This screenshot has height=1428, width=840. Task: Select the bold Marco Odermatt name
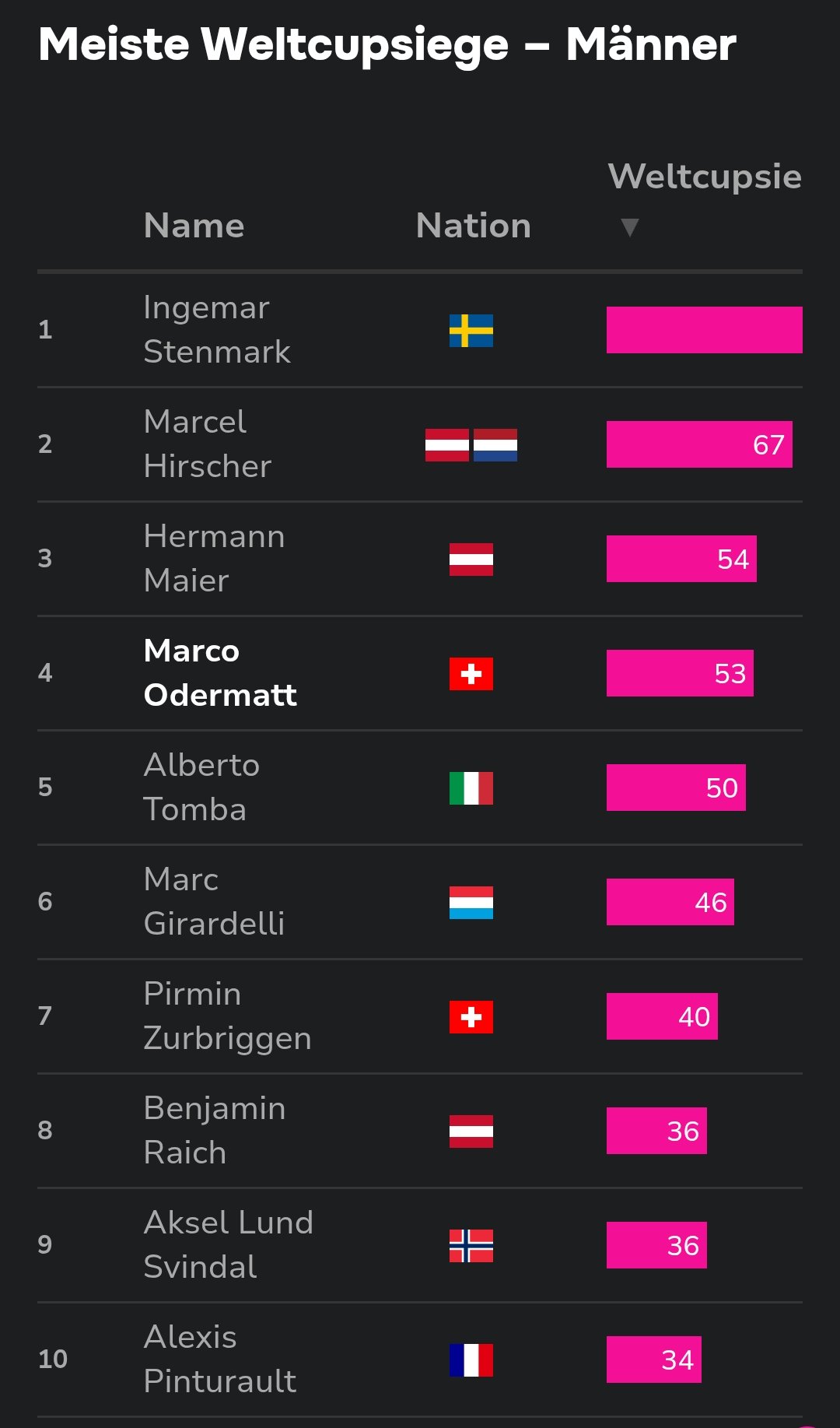[x=220, y=672]
